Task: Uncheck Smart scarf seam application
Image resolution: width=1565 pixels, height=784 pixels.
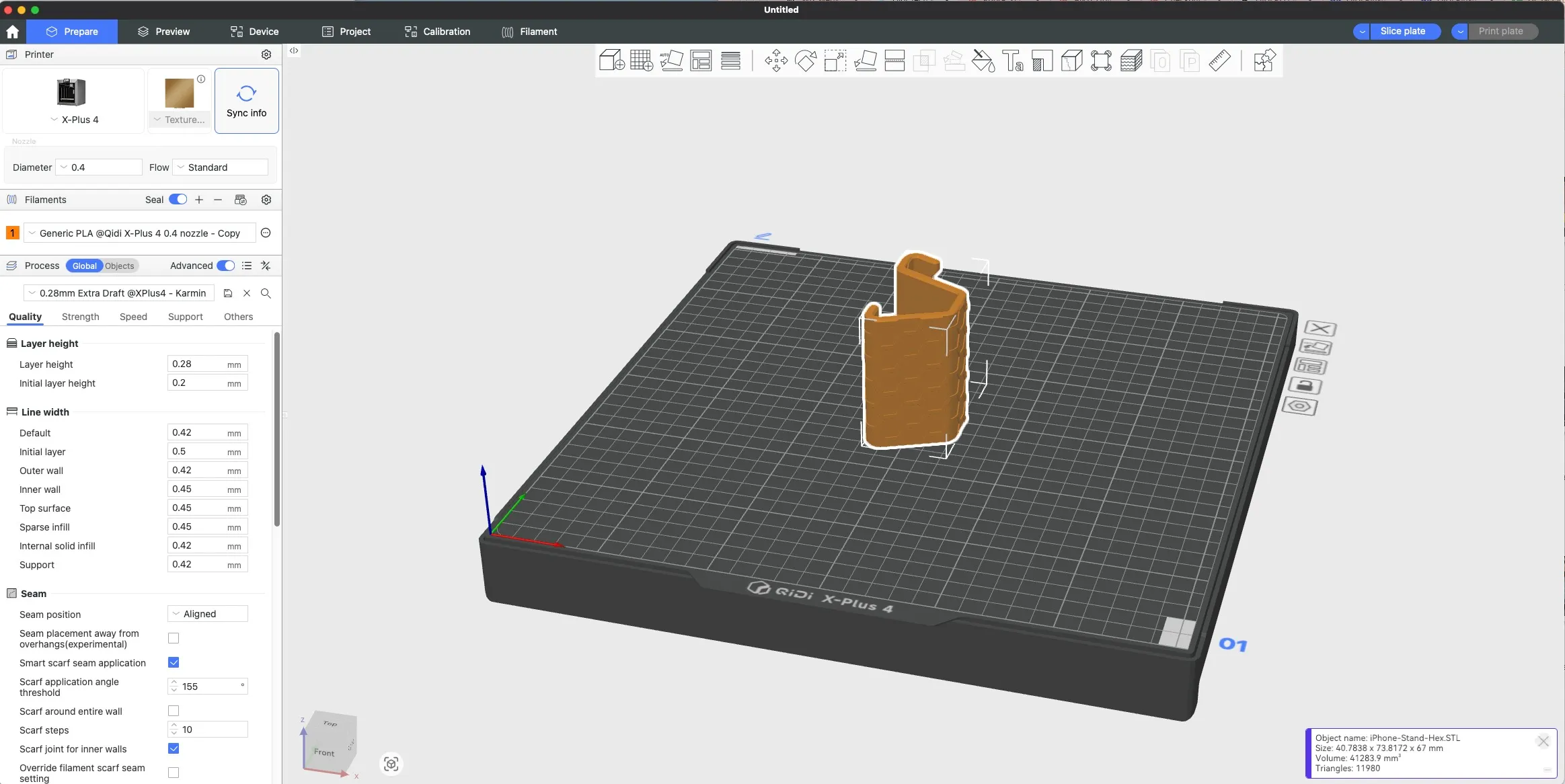Action: point(174,662)
